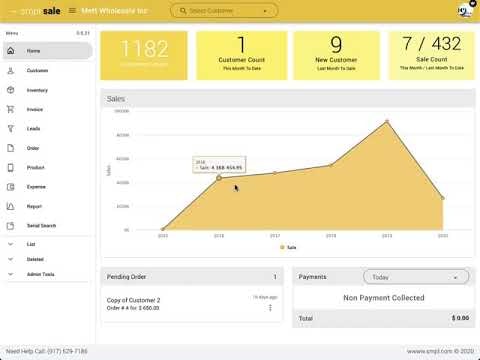This screenshot has width=480, height=360.
Task: Click the List group label
Action: (31, 244)
